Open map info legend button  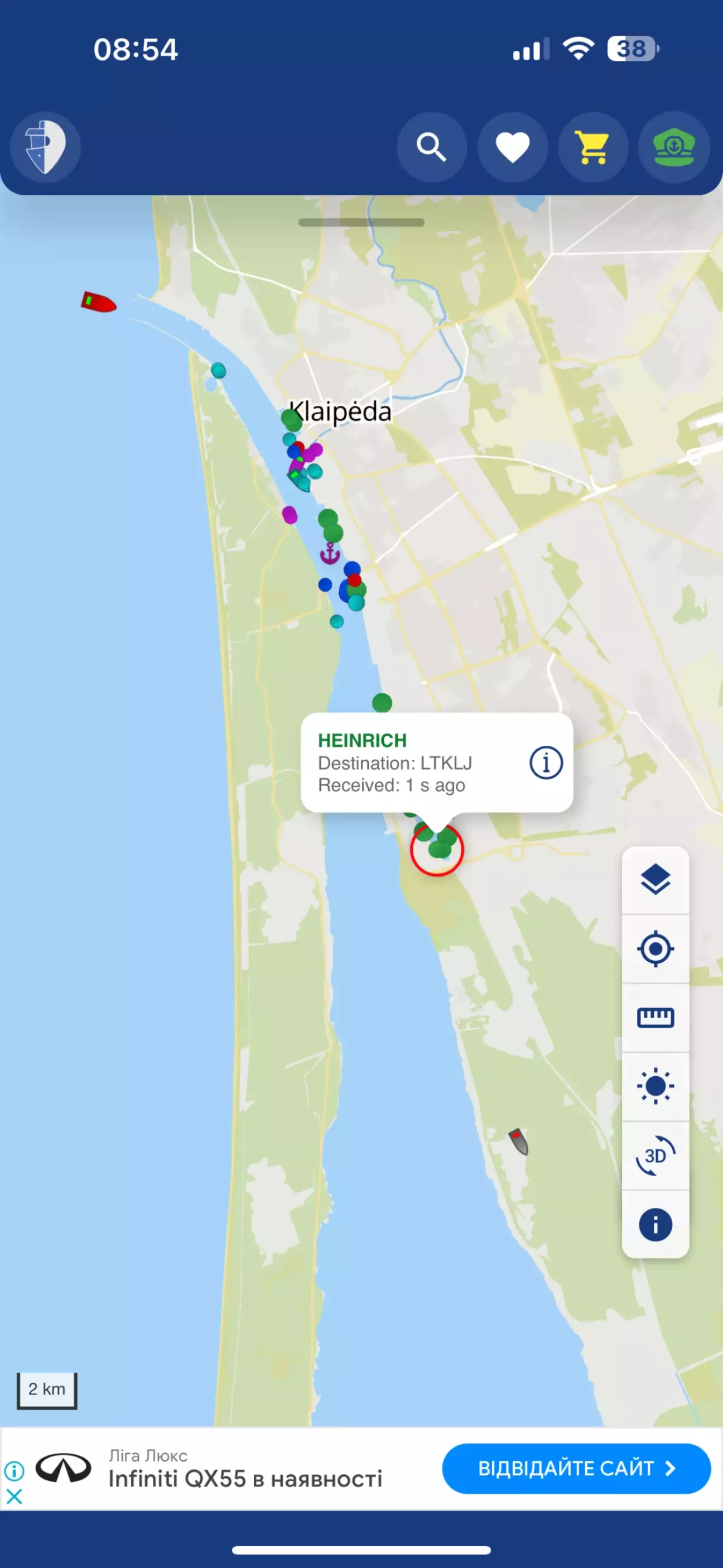click(655, 1224)
